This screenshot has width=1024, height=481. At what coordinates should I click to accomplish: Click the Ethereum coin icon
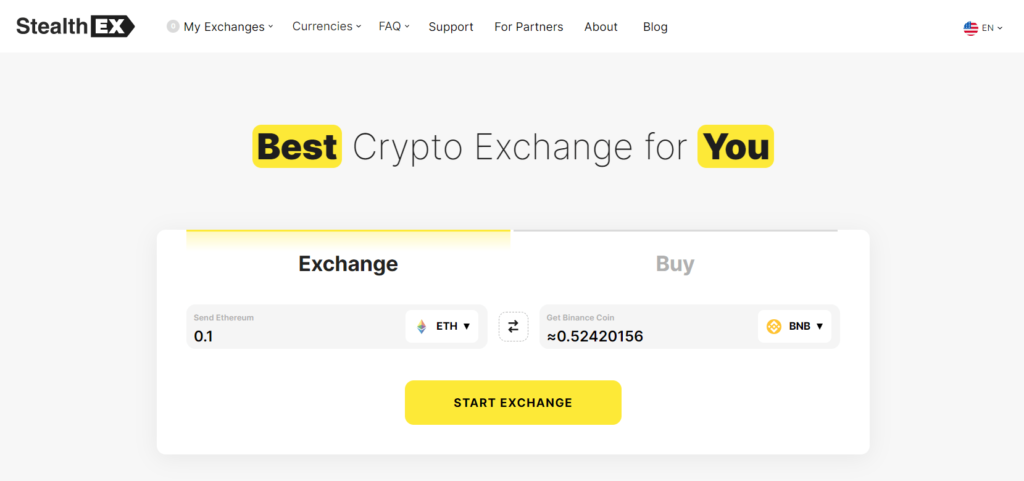click(421, 326)
